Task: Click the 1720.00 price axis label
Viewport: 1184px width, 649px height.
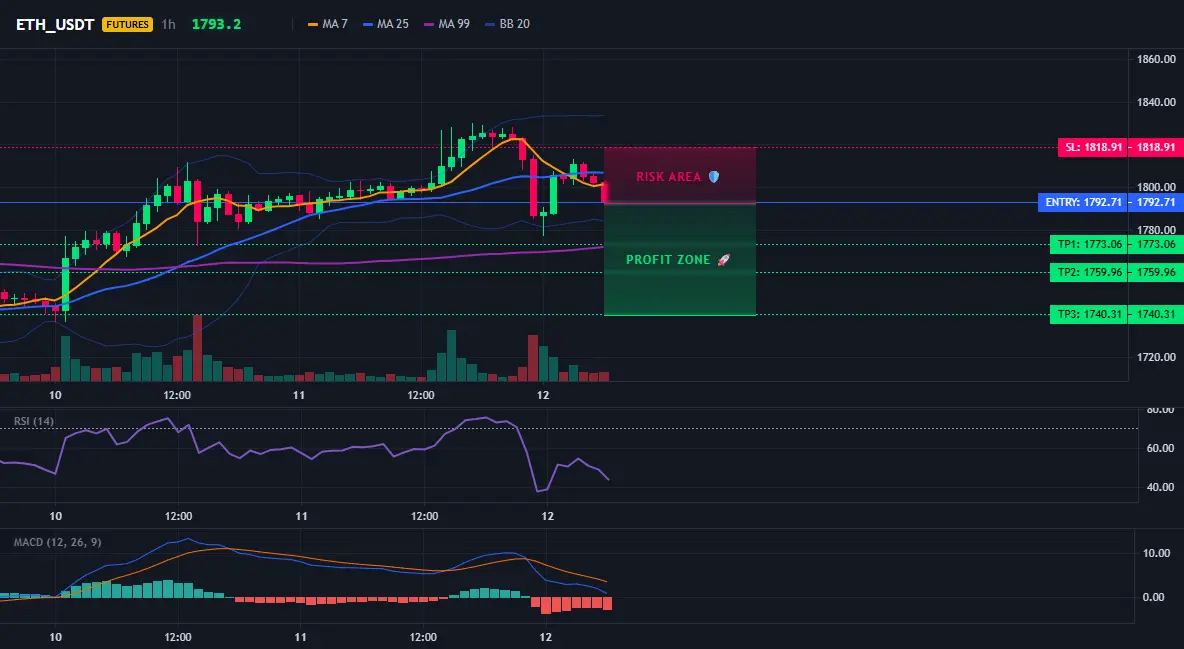Action: tap(1156, 357)
